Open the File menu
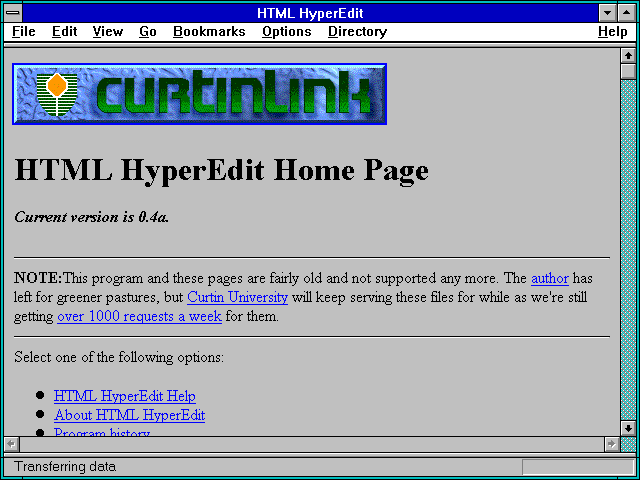 pos(24,32)
